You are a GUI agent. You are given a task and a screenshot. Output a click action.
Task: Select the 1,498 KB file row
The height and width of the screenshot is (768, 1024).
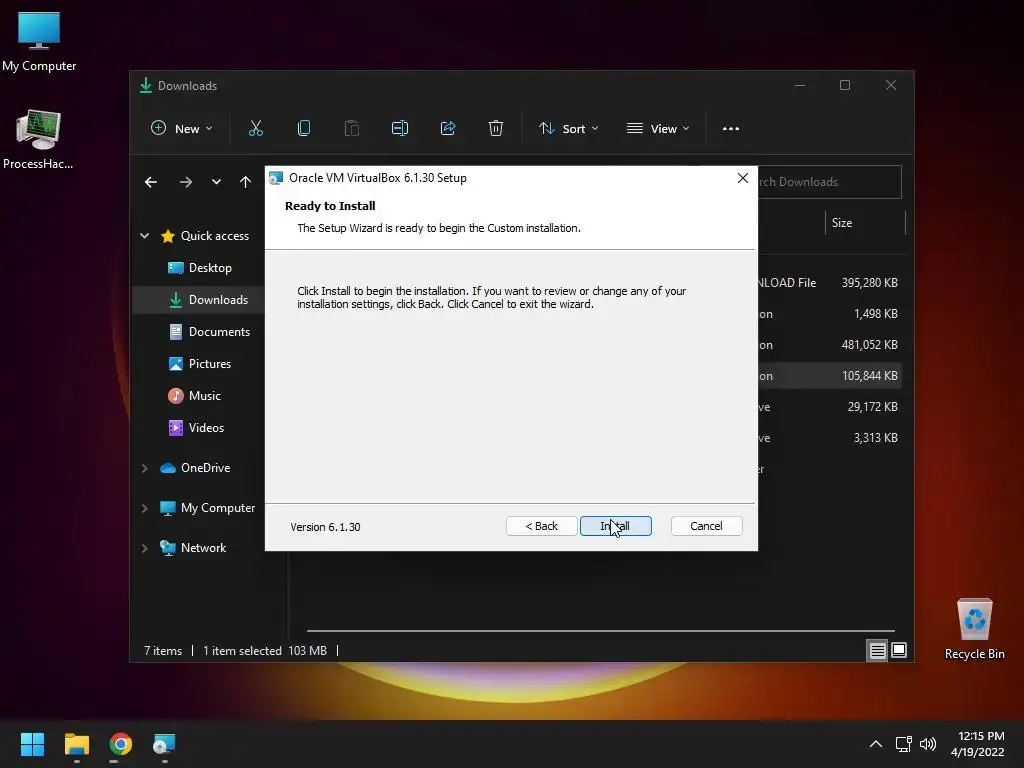point(829,313)
